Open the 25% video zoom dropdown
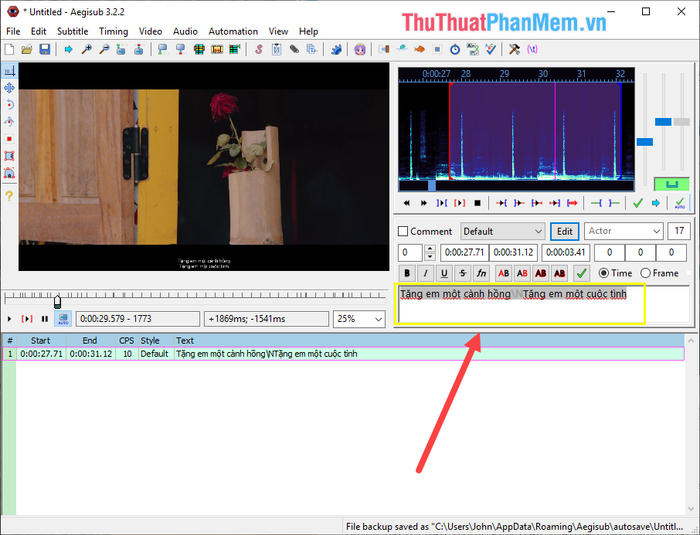 tap(359, 319)
